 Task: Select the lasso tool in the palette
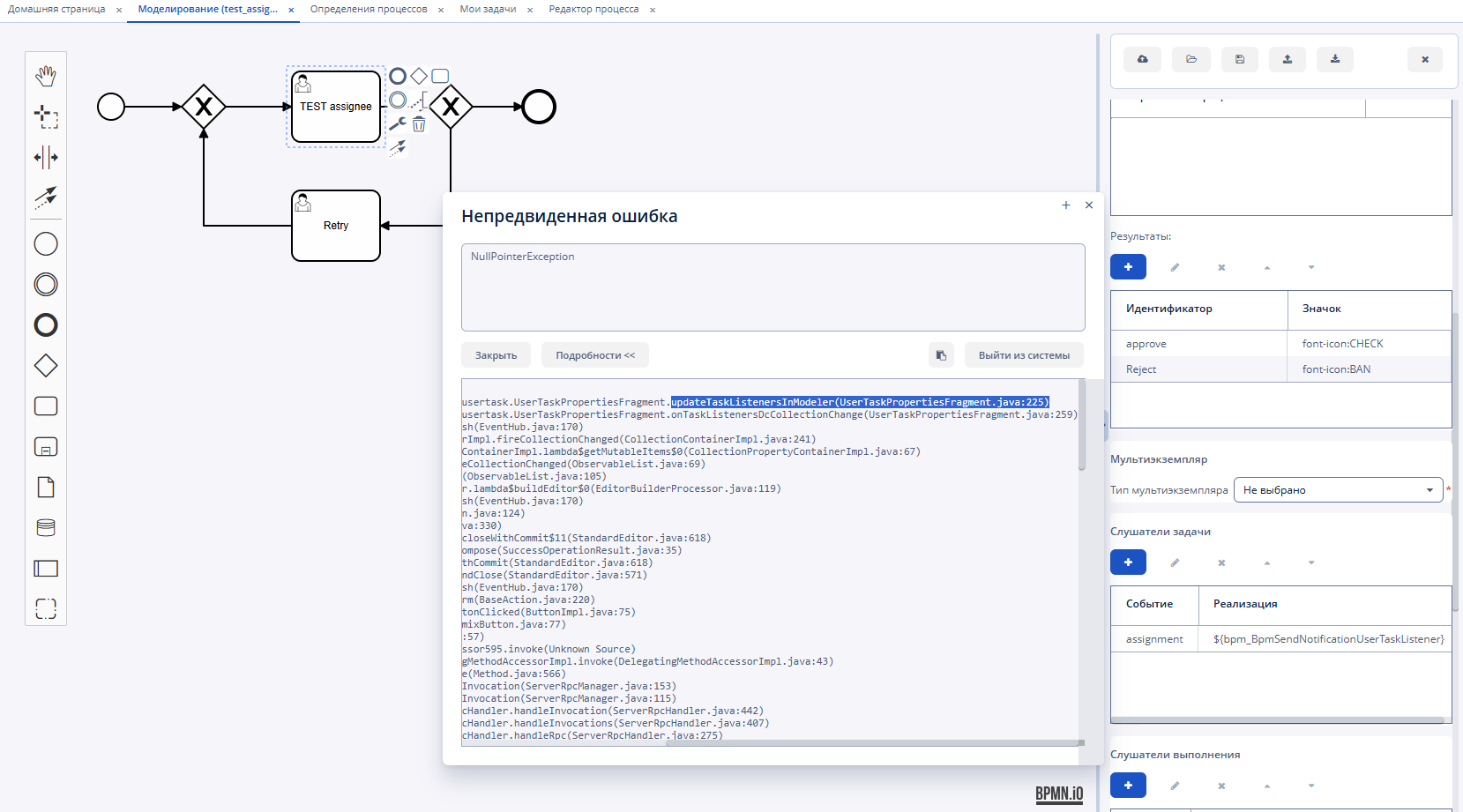point(46,116)
